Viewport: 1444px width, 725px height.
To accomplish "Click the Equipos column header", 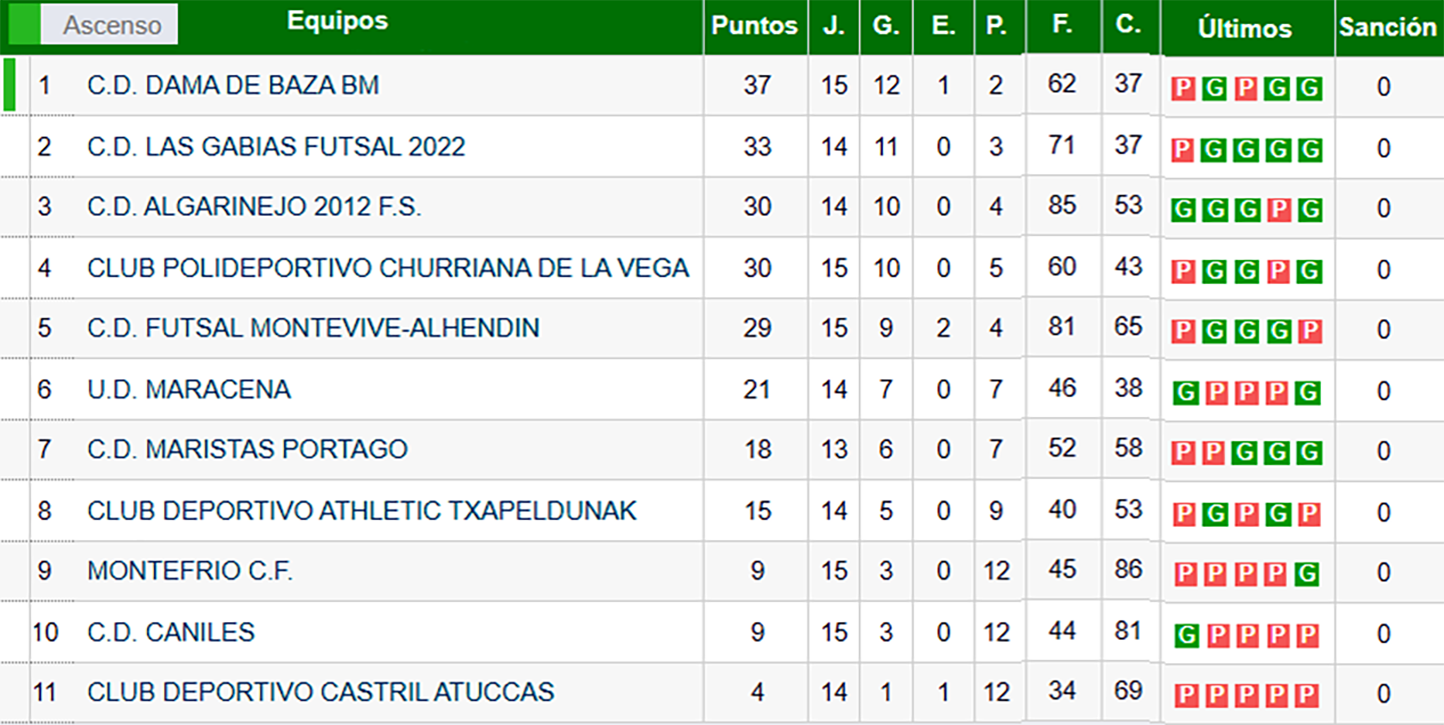I will coord(337,21).
